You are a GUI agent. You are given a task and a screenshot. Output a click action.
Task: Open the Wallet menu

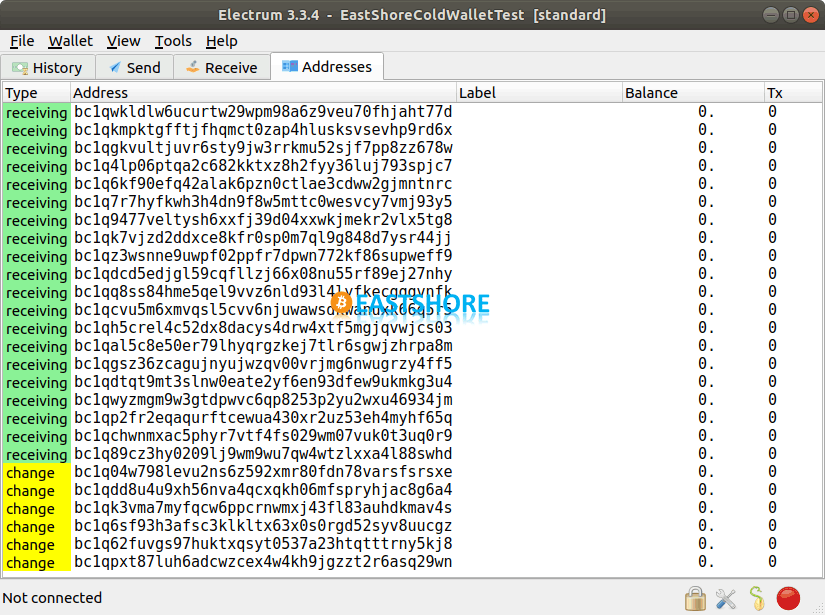(x=71, y=41)
